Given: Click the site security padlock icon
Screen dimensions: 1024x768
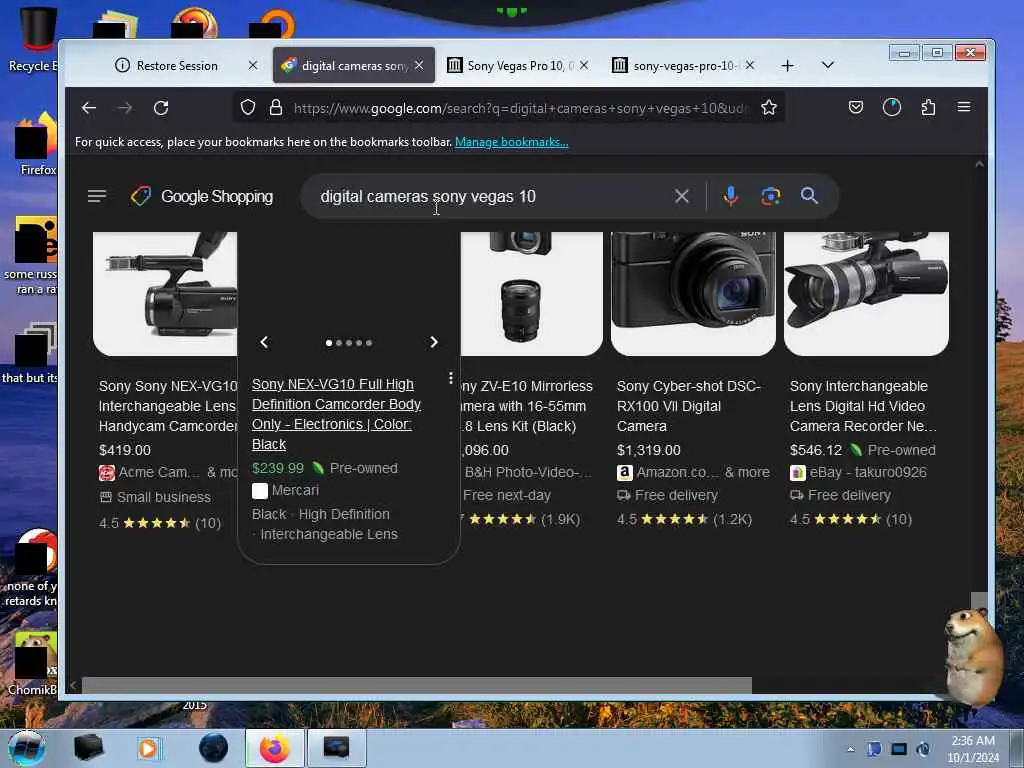Looking at the screenshot, I should coord(276,107).
